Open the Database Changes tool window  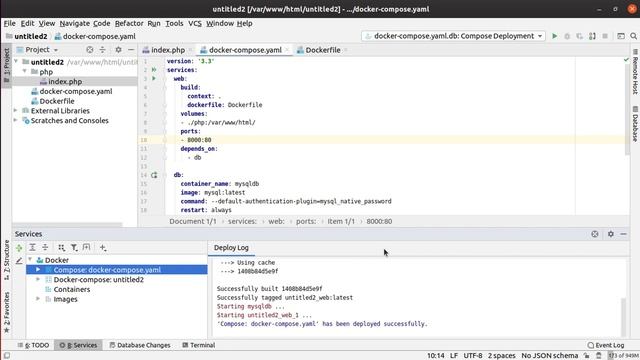point(140,345)
